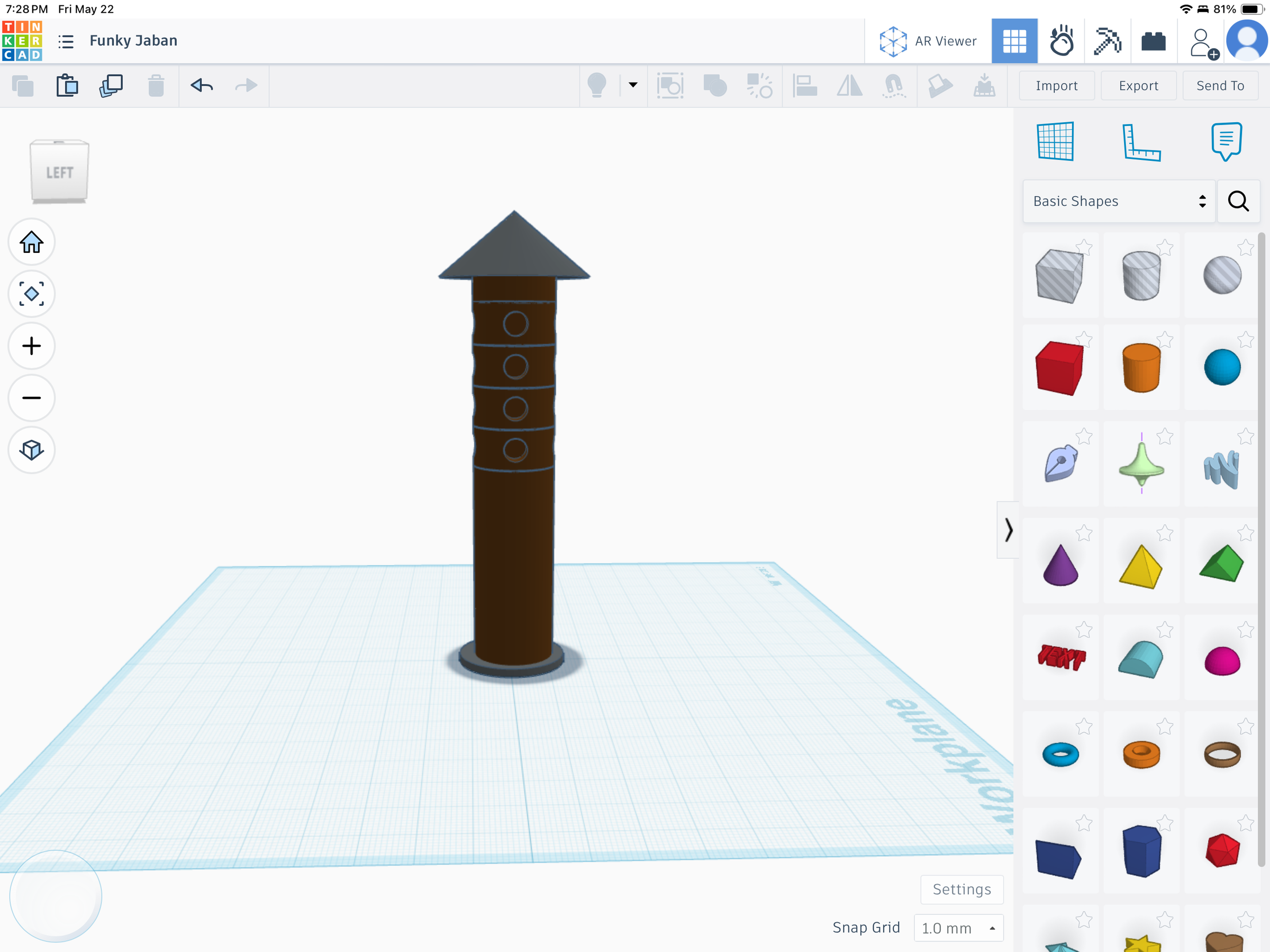Click the Copy toolbar icon
This screenshot has width=1270, height=952.
pyautogui.click(x=23, y=86)
